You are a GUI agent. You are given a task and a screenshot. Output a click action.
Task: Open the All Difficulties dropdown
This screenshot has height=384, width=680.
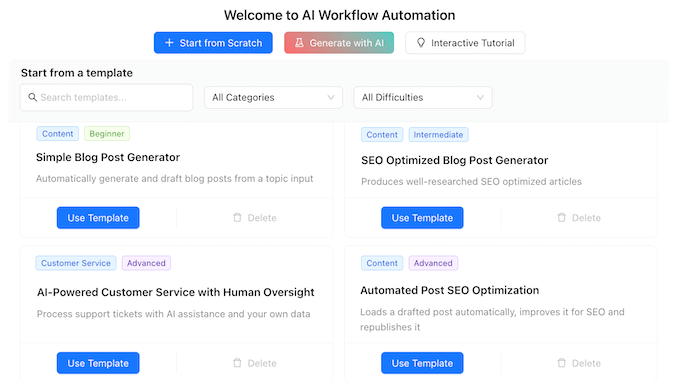tap(423, 98)
